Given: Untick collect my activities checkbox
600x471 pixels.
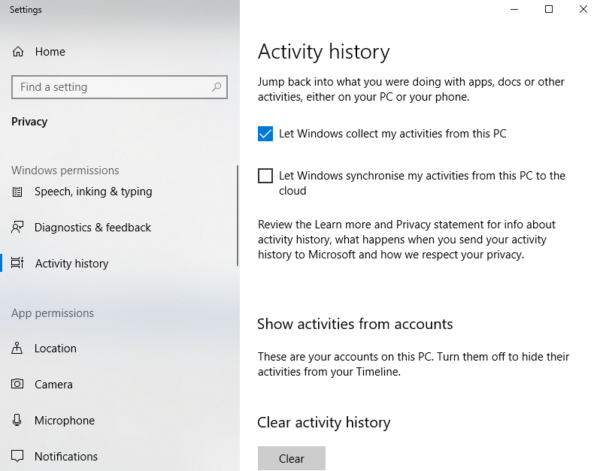Looking at the screenshot, I should (265, 134).
